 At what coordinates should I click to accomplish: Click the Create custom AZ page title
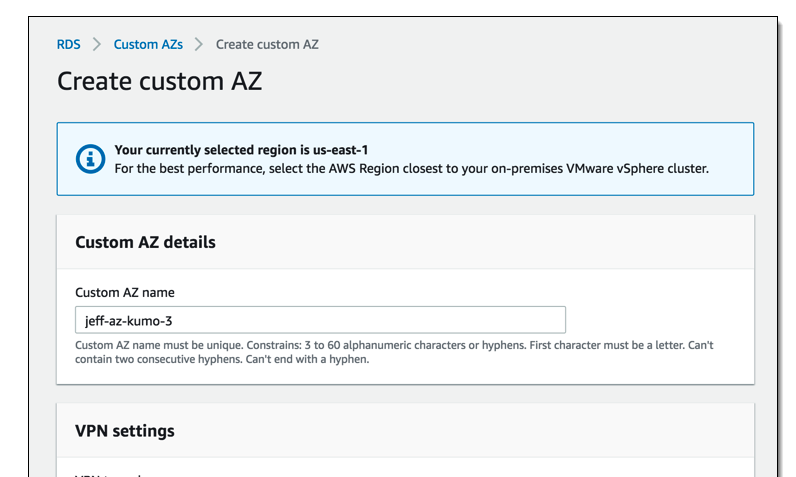click(x=159, y=81)
